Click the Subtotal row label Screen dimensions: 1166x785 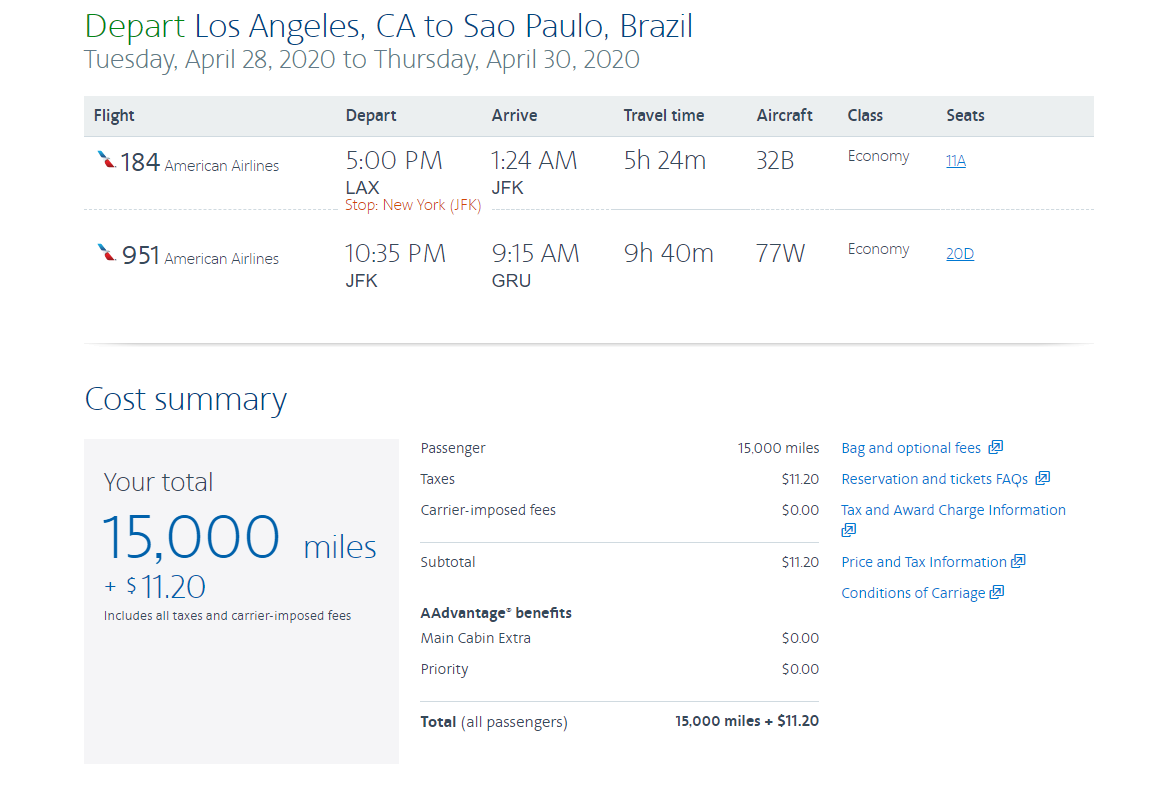coord(448,562)
